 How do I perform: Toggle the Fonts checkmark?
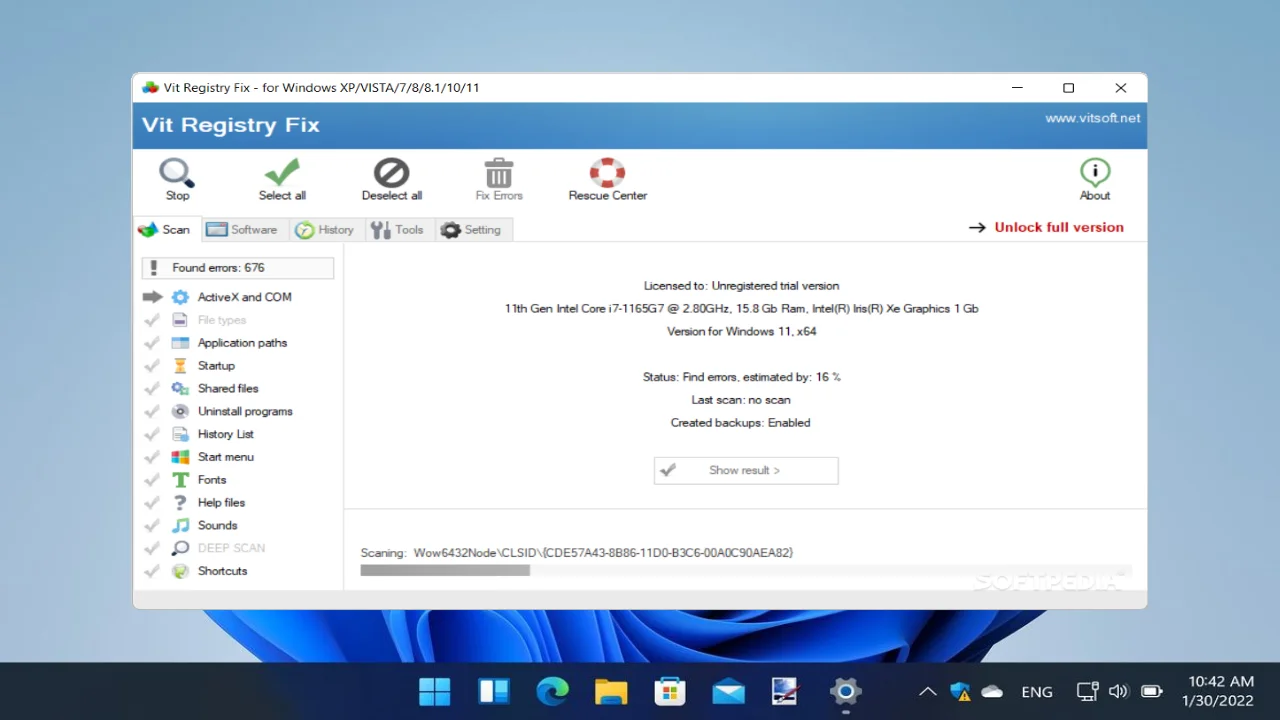152,480
